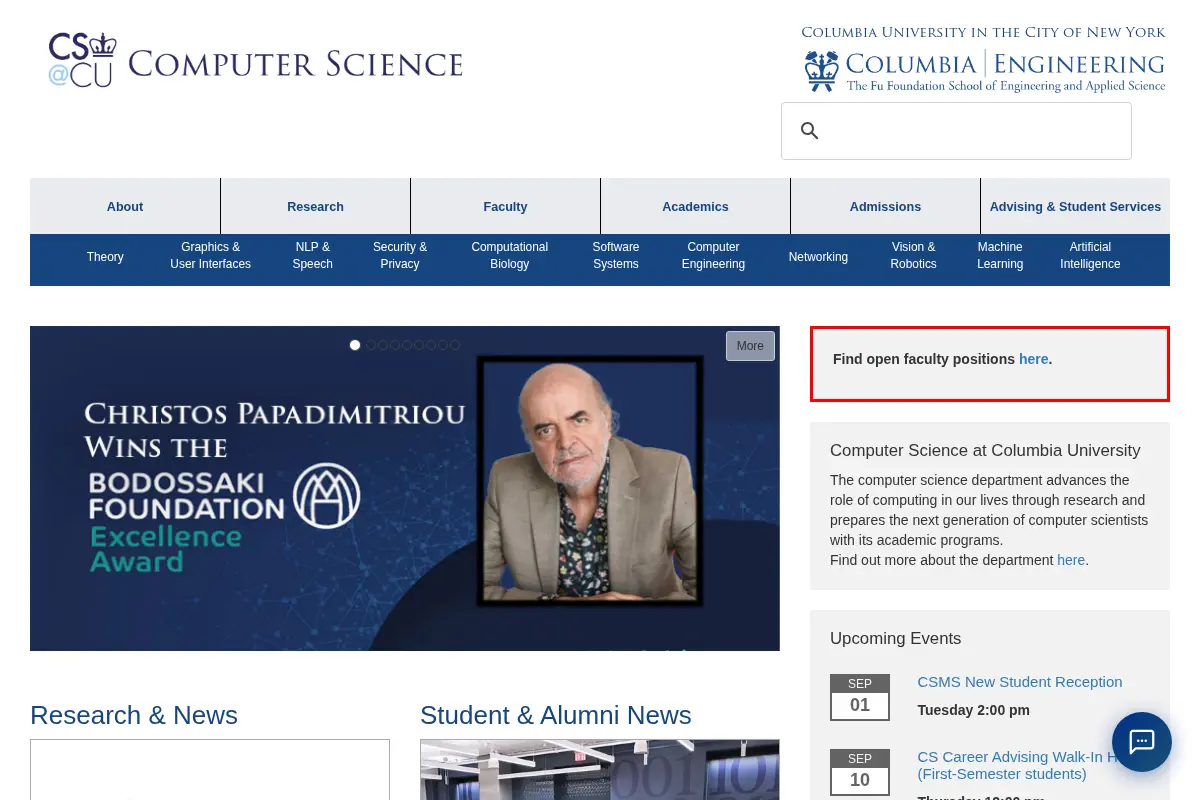Click the 'Computer Science' title text in header

click(295, 64)
